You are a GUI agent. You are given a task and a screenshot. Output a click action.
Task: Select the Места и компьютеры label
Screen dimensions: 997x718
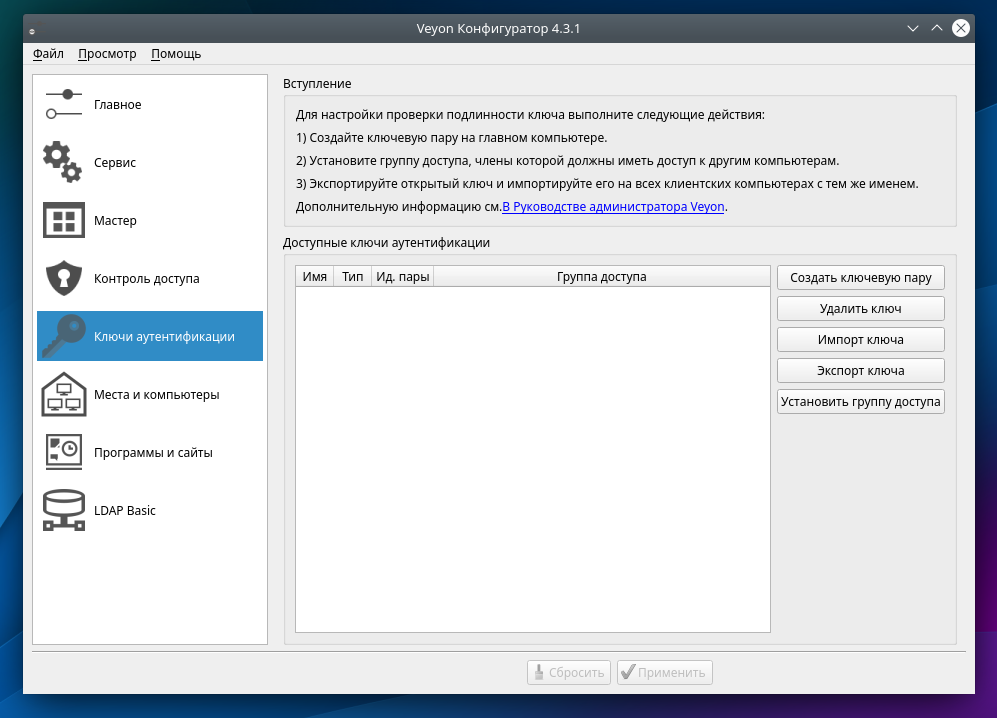(156, 394)
